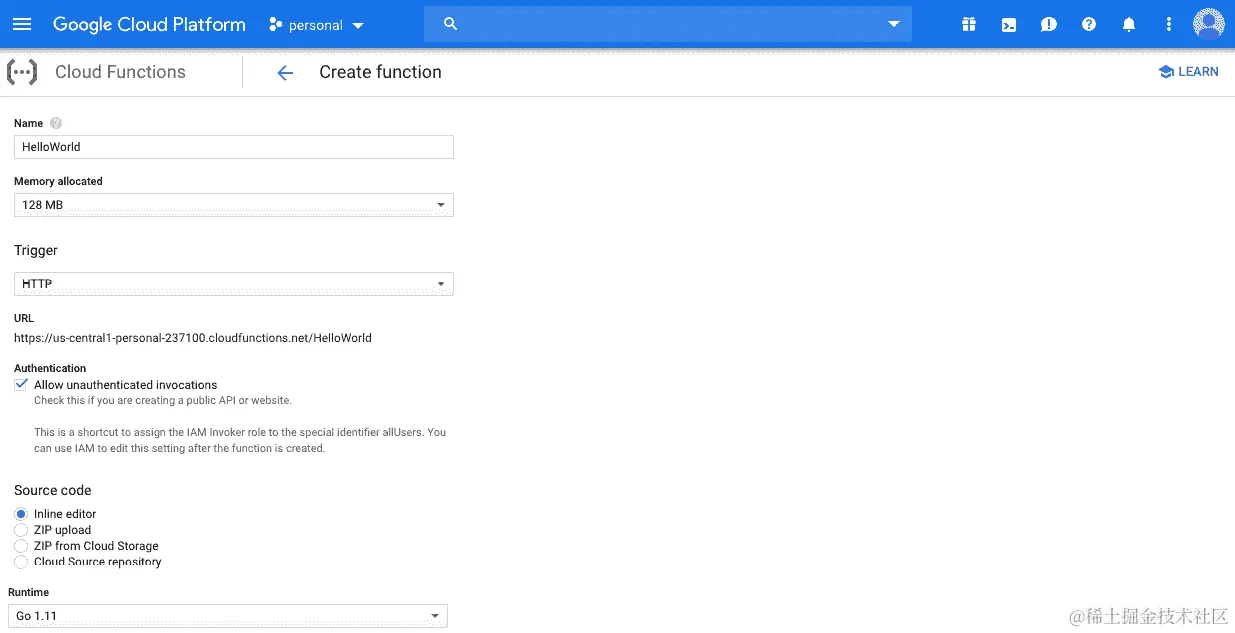Open the notifications bell
This screenshot has height=633, width=1235.
click(1129, 24)
